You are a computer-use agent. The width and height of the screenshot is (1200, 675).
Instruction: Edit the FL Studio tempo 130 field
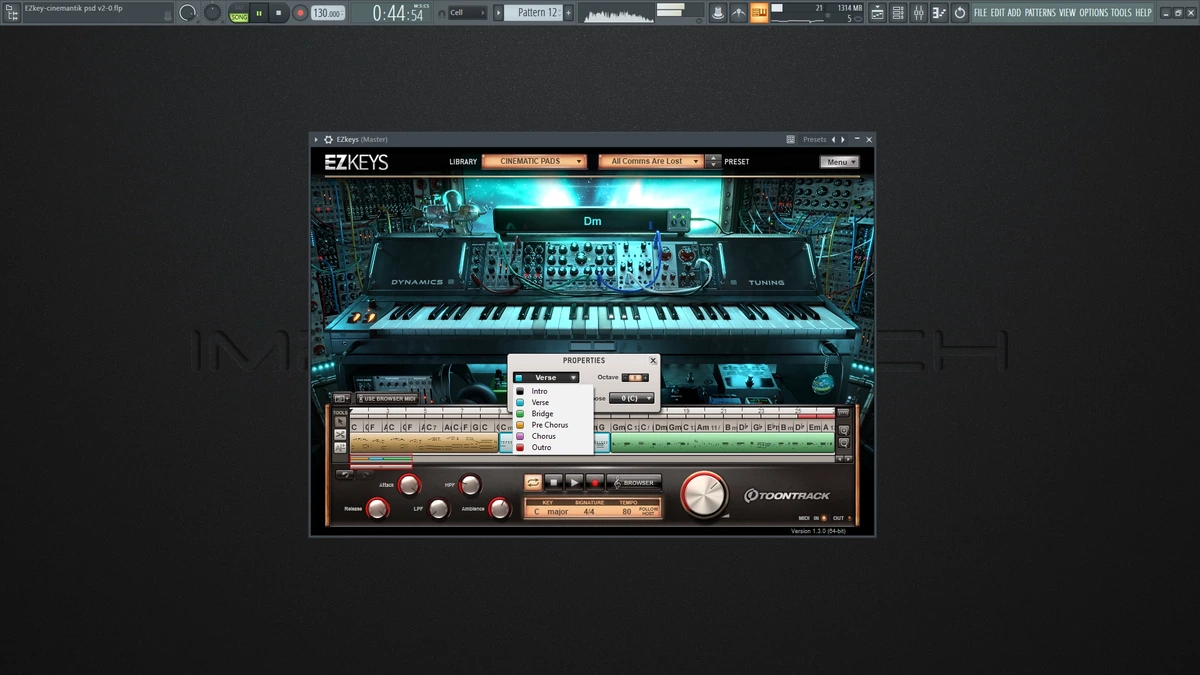326,13
